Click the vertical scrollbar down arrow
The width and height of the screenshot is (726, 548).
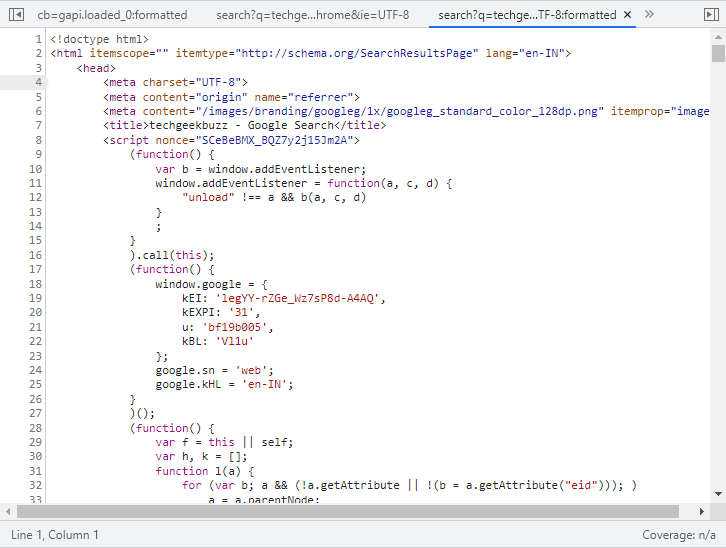[718, 494]
